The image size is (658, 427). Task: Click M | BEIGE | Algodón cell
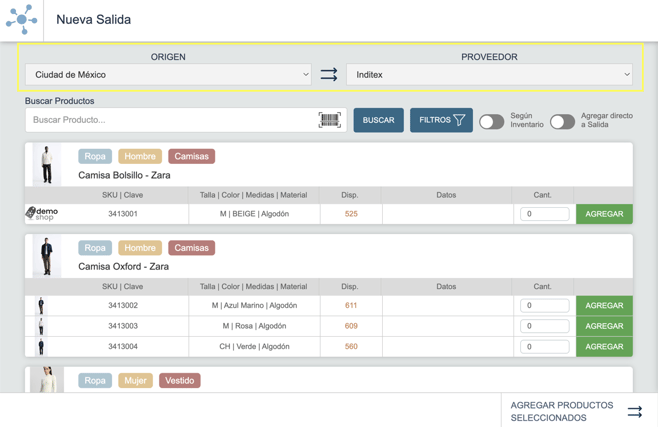click(x=254, y=214)
